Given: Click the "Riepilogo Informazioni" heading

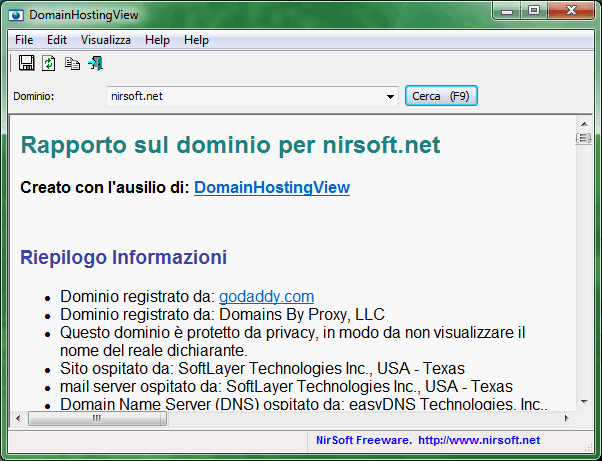Looking at the screenshot, I should [123, 257].
